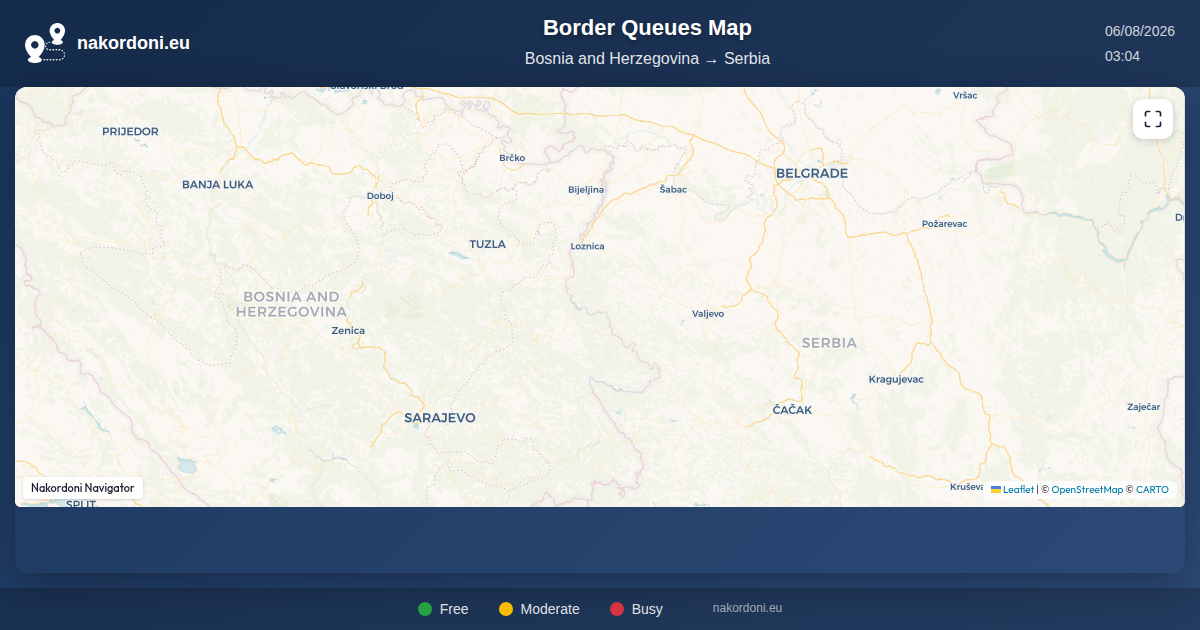
Task: Click the BOSNIA AND HERZEGOVINA country label
Action: [291, 304]
